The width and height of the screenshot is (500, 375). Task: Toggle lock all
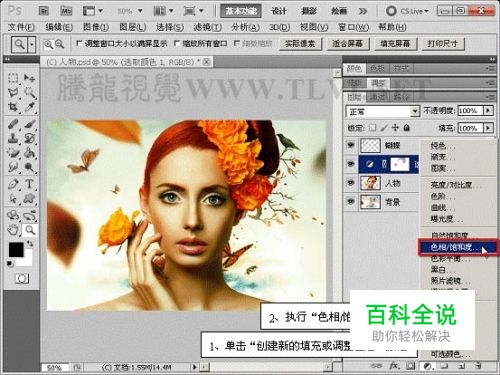pos(406,128)
